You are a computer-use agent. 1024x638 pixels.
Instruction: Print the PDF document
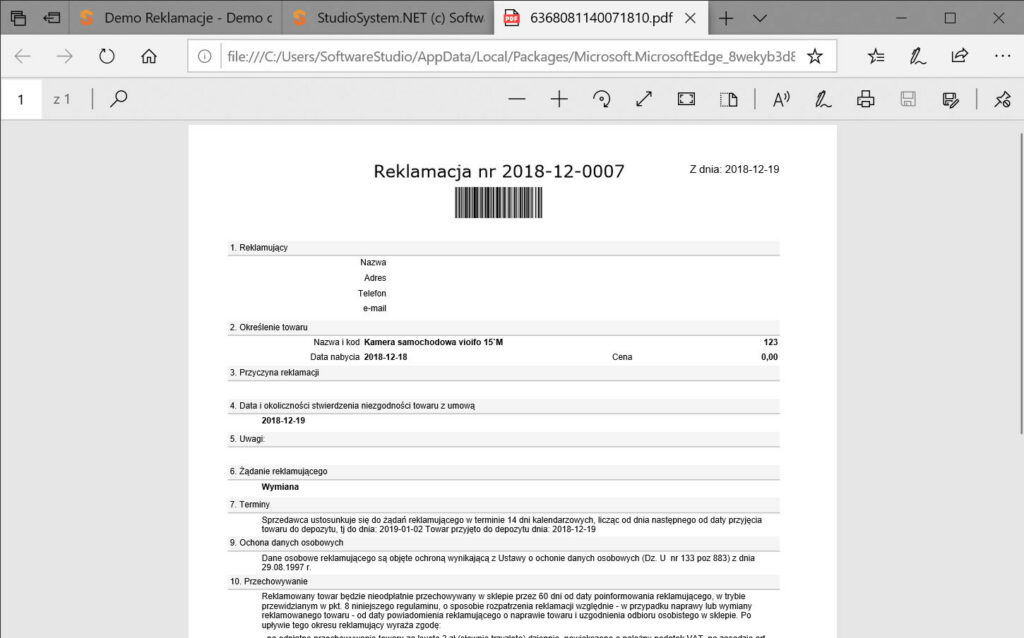[866, 99]
